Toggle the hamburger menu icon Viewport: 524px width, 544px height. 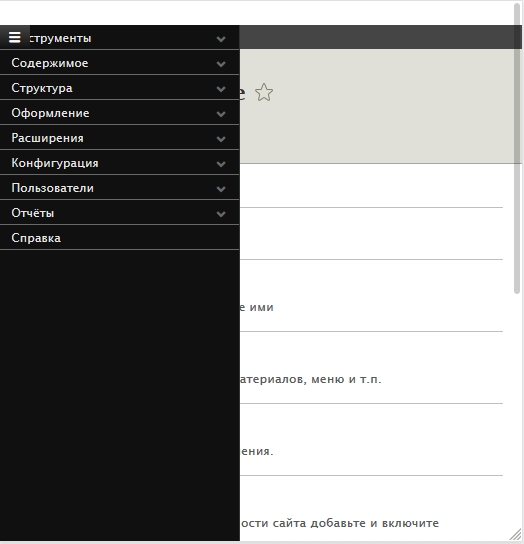[15, 37]
